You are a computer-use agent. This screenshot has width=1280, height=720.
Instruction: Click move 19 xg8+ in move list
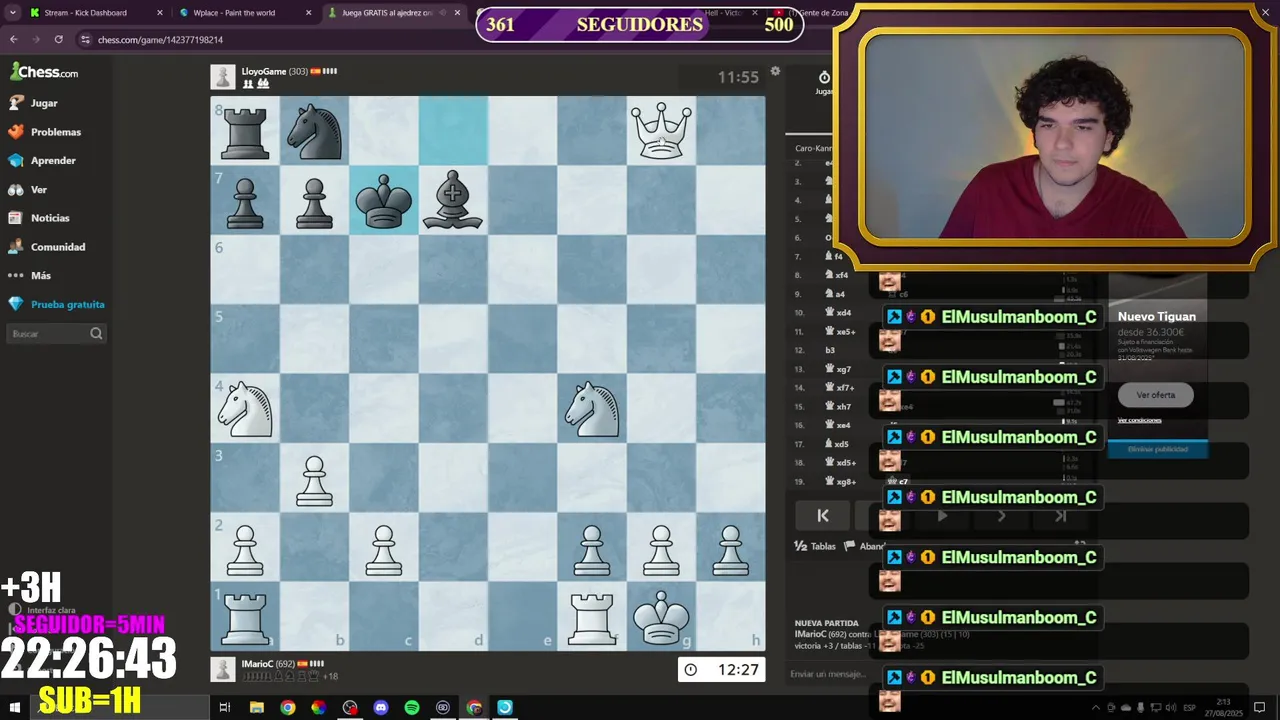840,482
